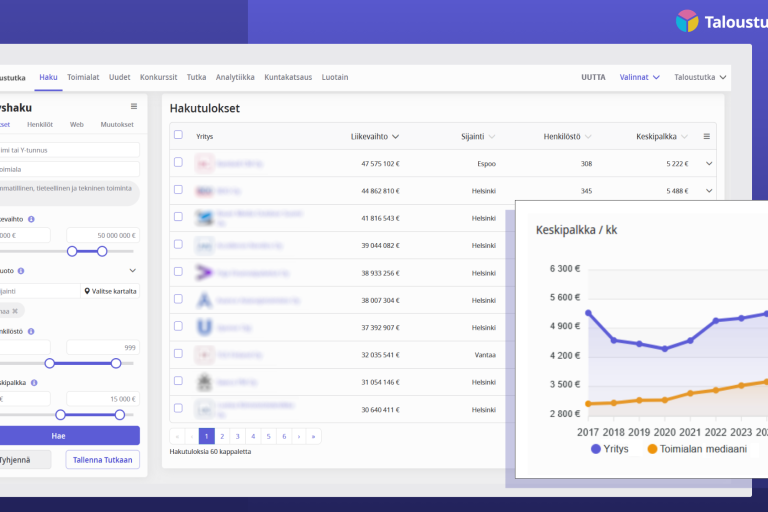Sort results by Sijainti column
The height and width of the screenshot is (512, 768).
478,136
